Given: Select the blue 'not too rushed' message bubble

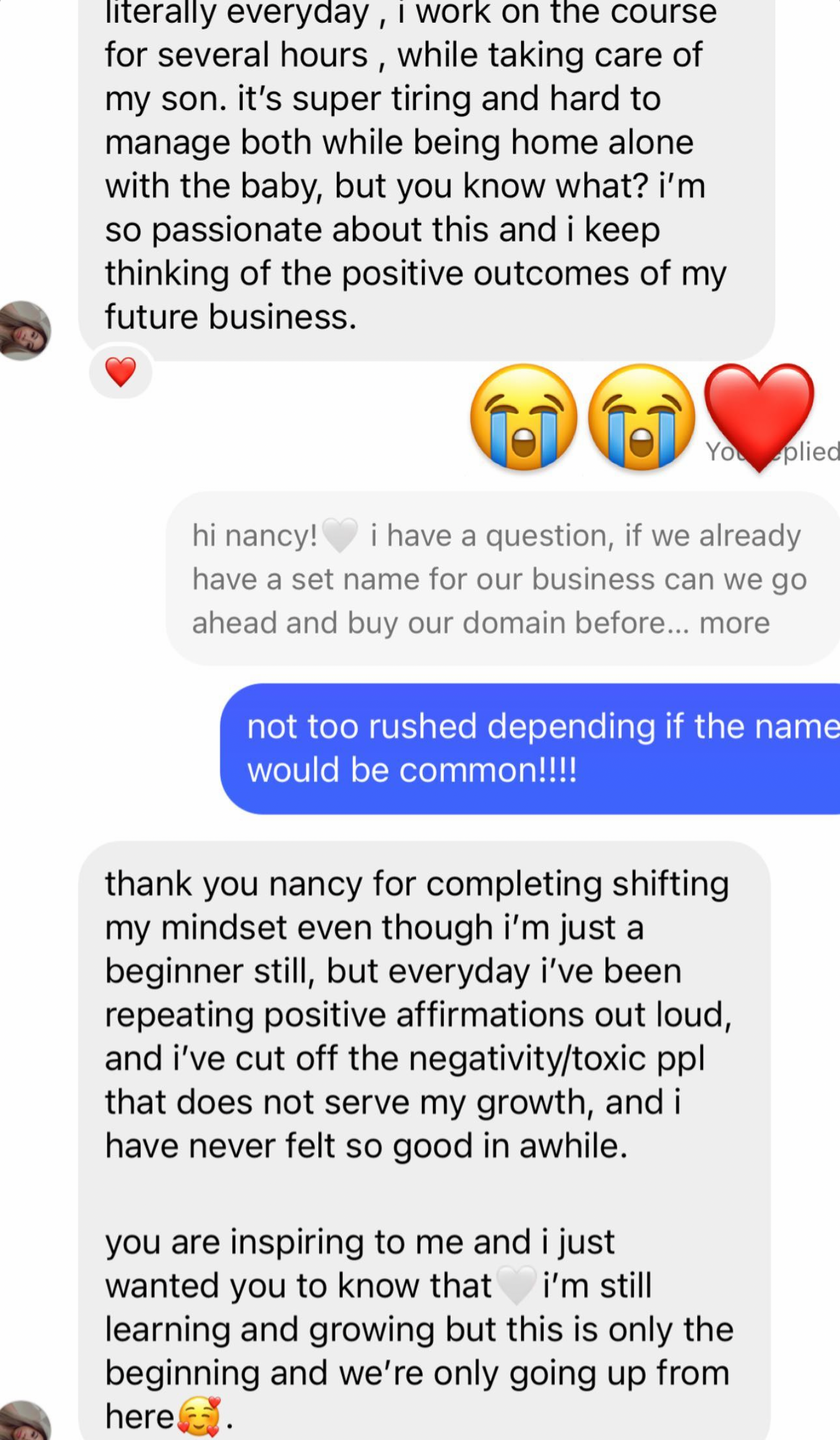Looking at the screenshot, I should pos(530,749).
